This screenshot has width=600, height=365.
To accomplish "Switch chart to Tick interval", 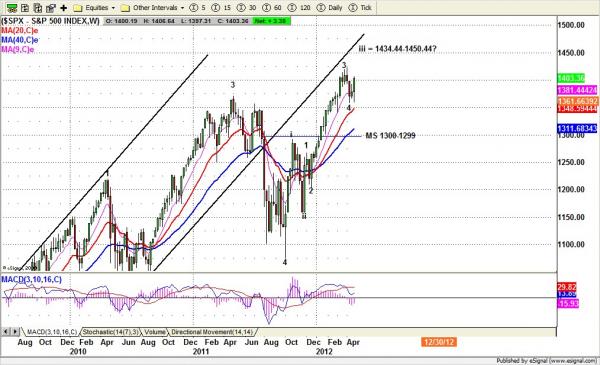I will pos(360,8).
